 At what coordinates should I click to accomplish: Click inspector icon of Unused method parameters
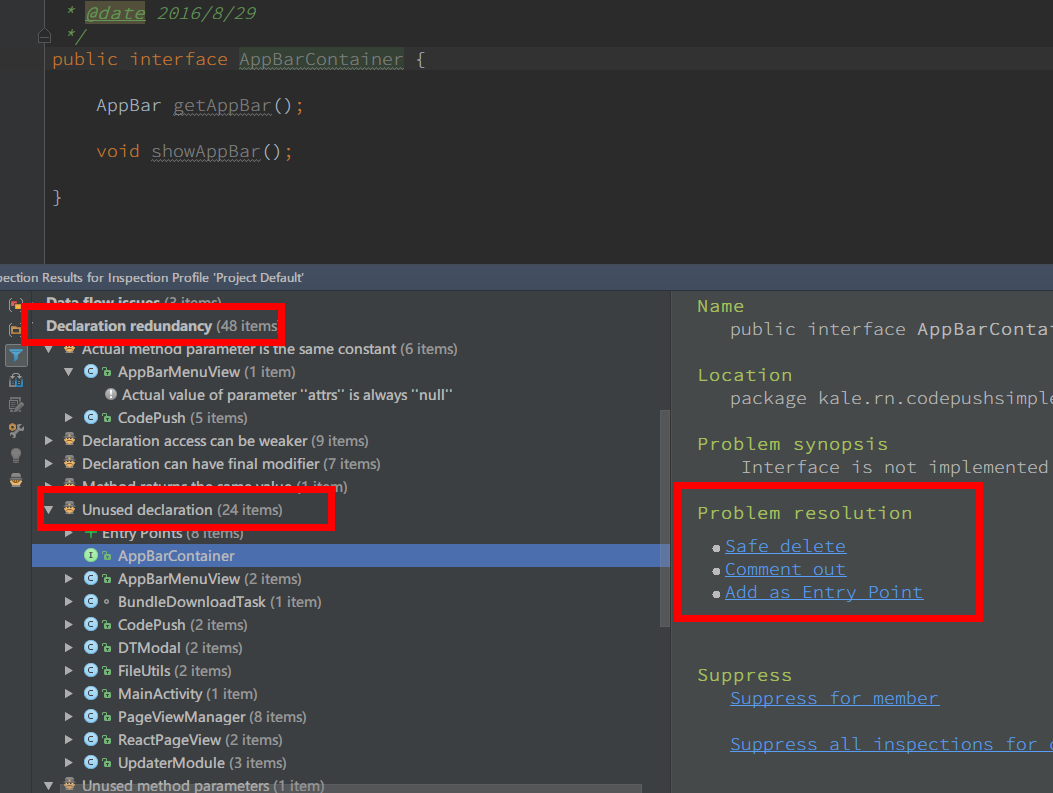(69, 784)
